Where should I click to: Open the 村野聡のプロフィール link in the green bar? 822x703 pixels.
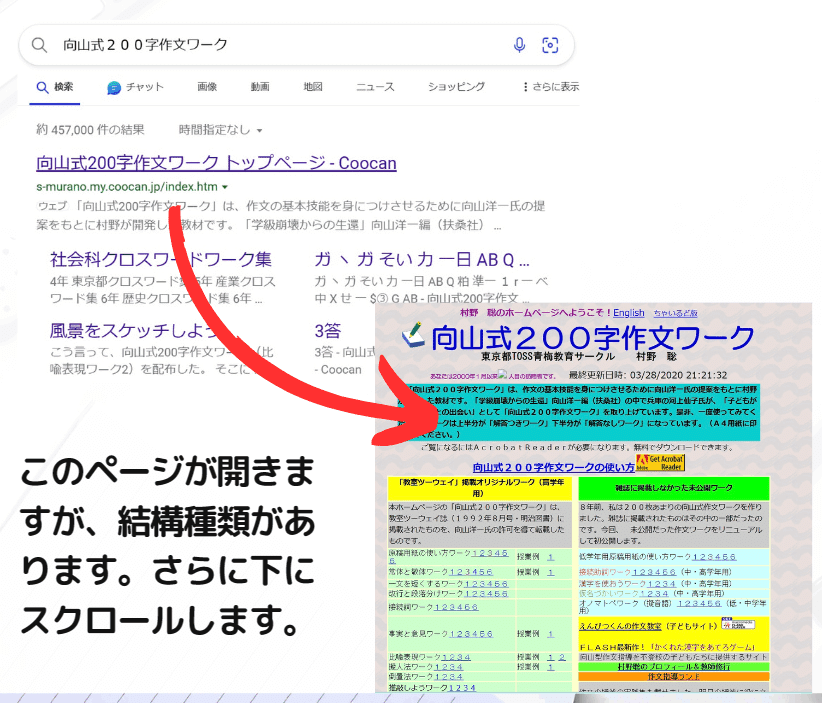click(674, 667)
